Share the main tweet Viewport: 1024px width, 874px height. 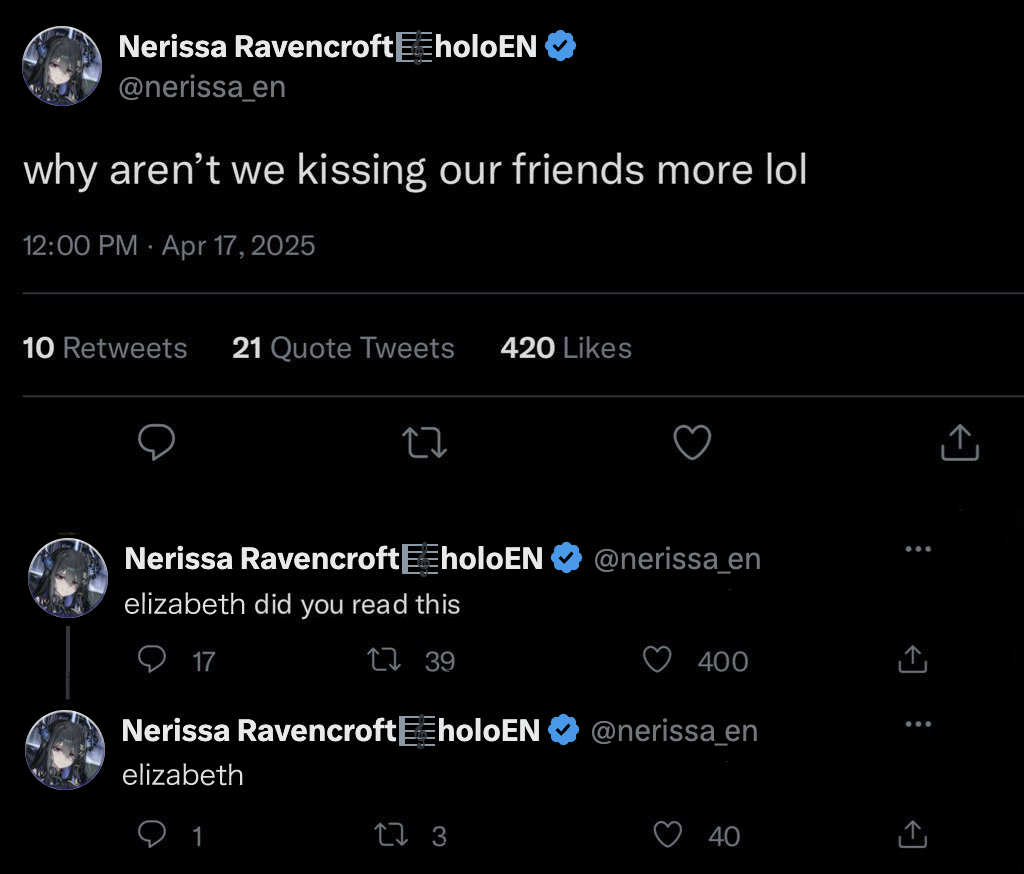click(x=959, y=442)
